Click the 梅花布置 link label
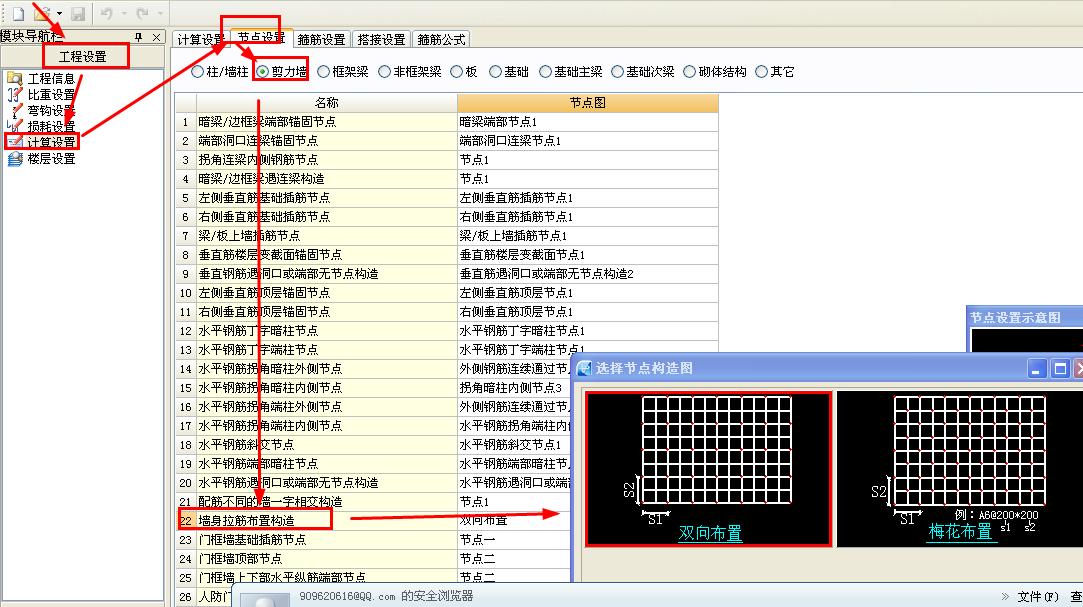Screen dimensions: 1083x607 click(960, 532)
